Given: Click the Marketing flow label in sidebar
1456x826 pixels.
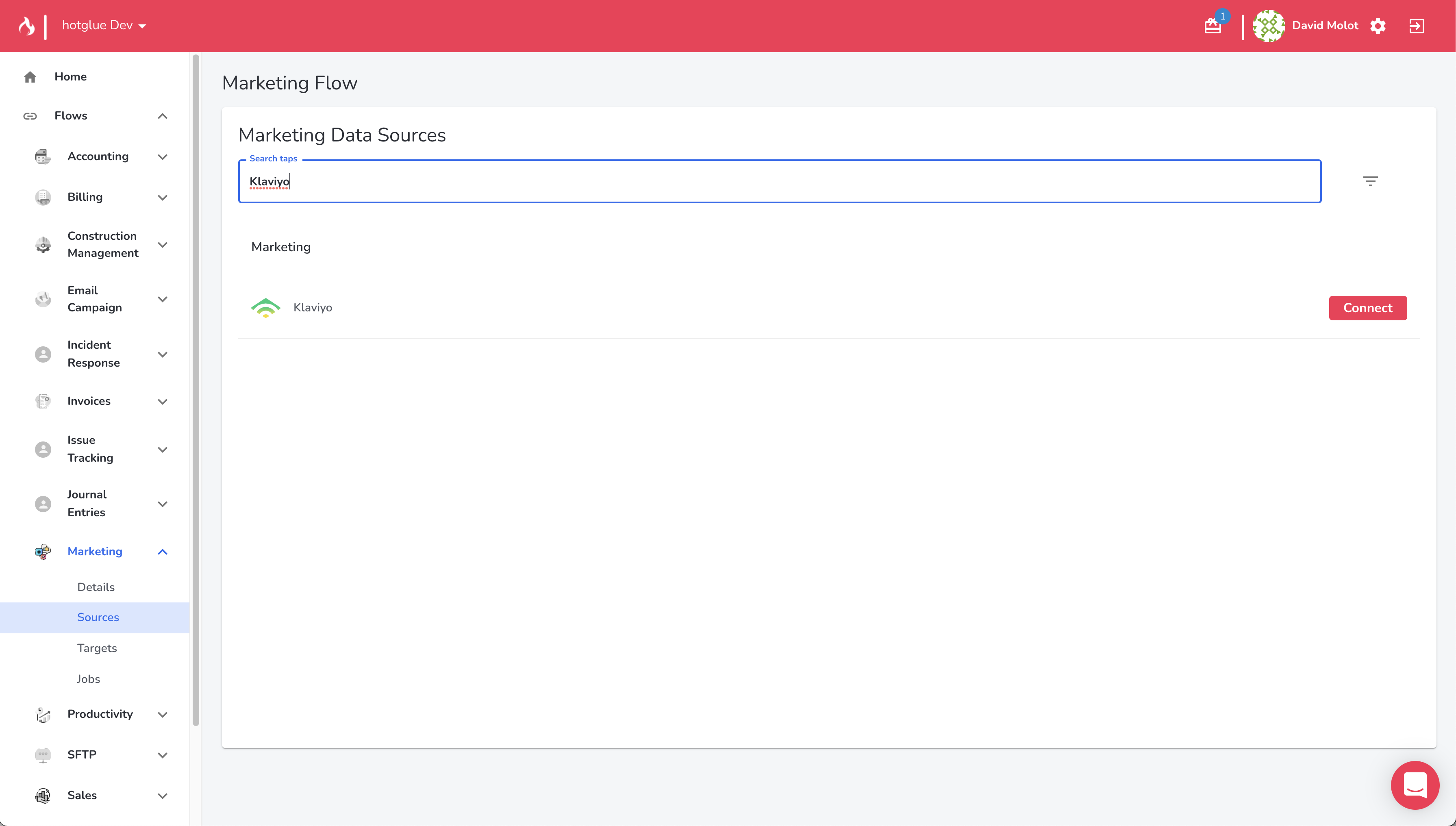Looking at the screenshot, I should (95, 552).
